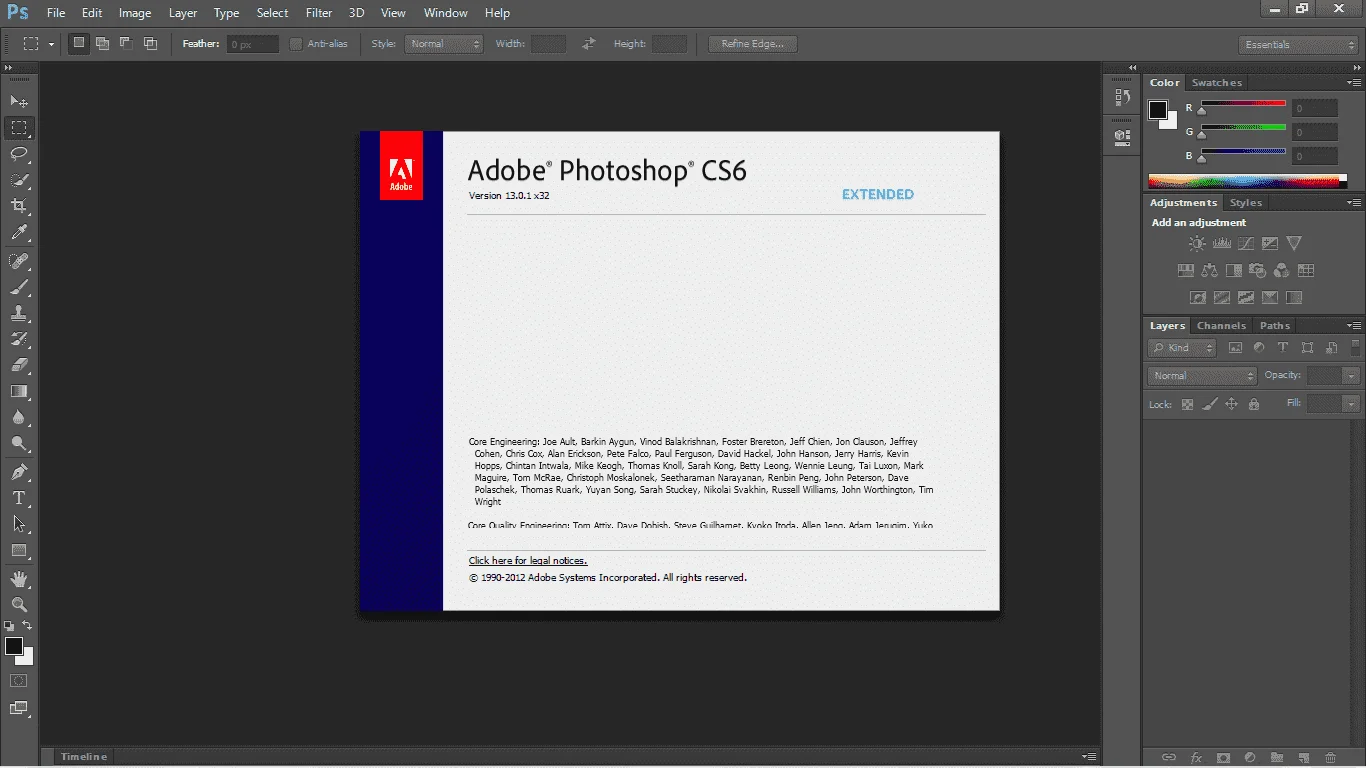Select the Horizontal Type tool

[x=19, y=497]
